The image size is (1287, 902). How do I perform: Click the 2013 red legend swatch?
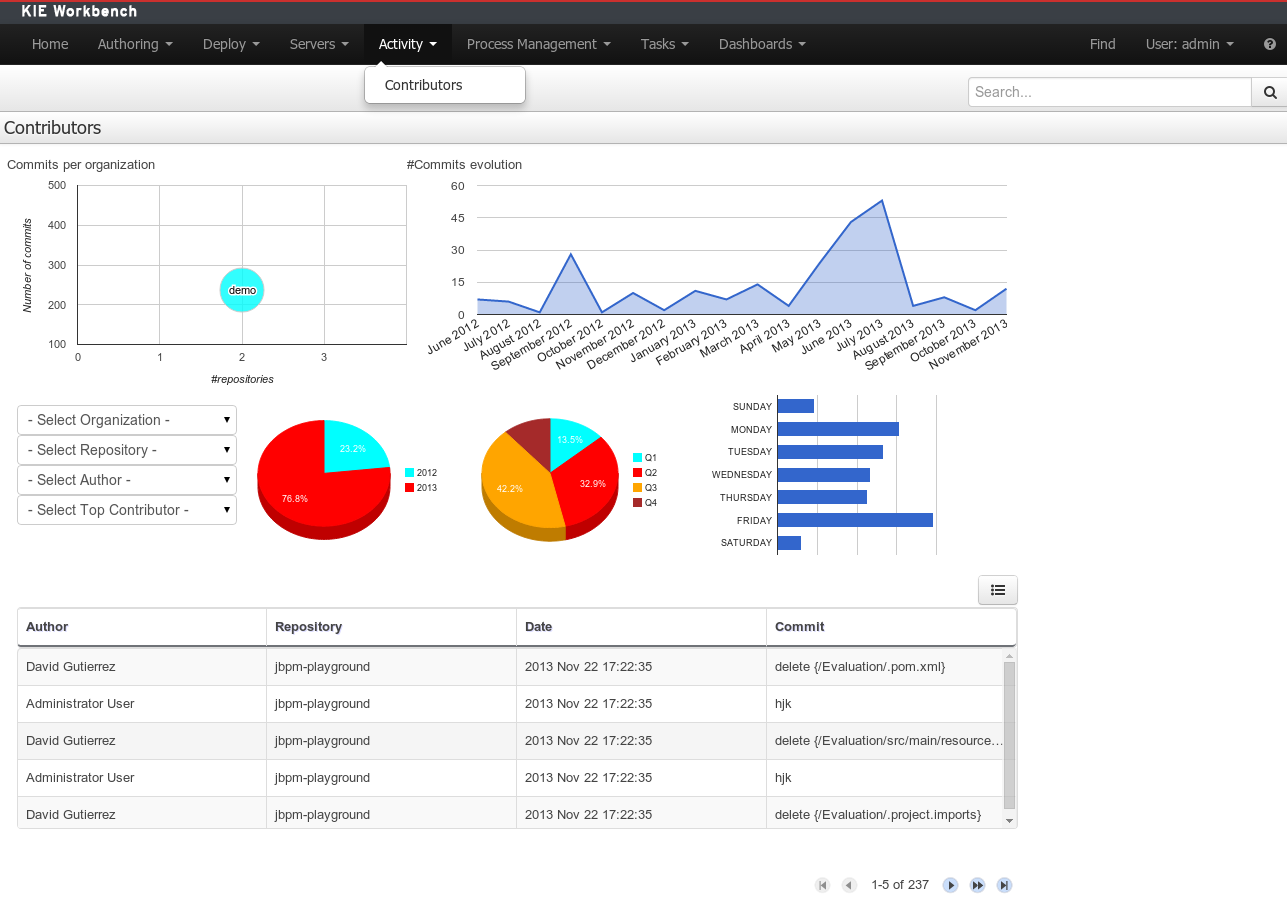point(410,488)
